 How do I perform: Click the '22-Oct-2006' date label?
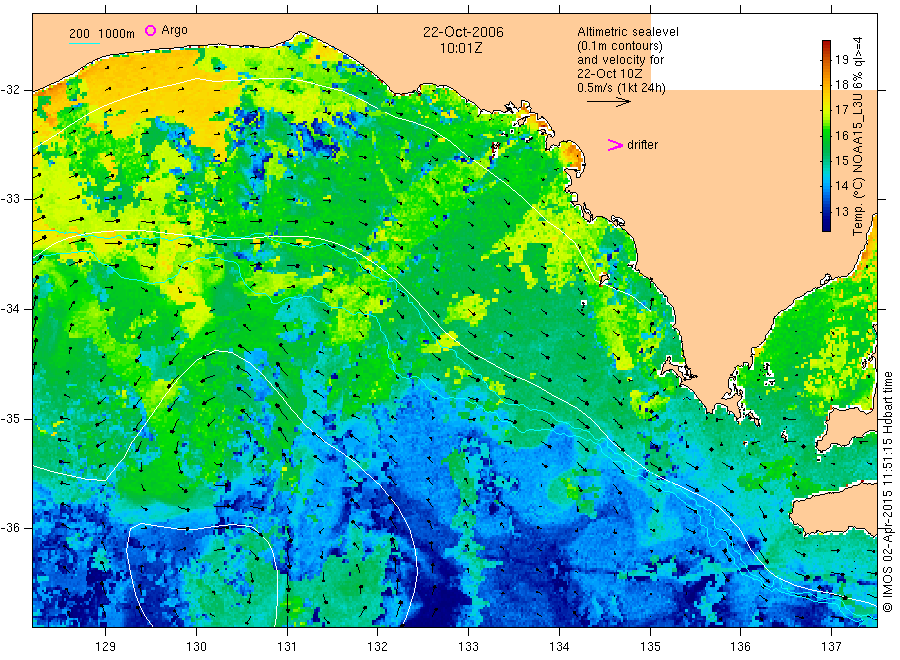coord(463,32)
